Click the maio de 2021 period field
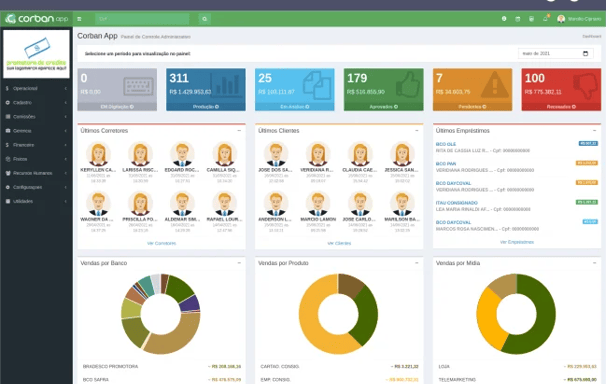Image resolution: width=606 pixels, height=384 pixels. (x=555, y=53)
